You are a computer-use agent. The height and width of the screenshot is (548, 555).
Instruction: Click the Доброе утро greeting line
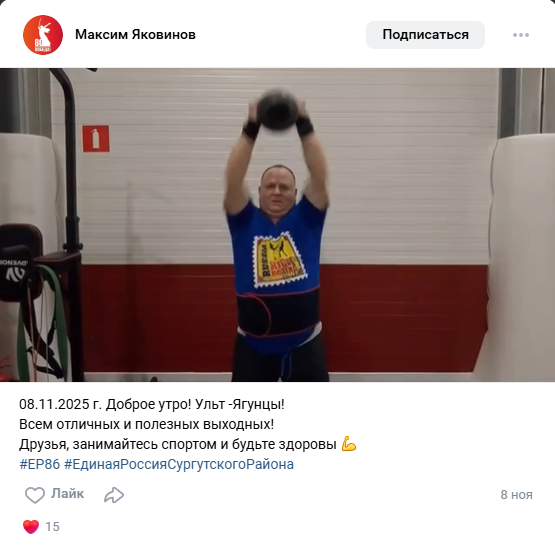pos(151,404)
